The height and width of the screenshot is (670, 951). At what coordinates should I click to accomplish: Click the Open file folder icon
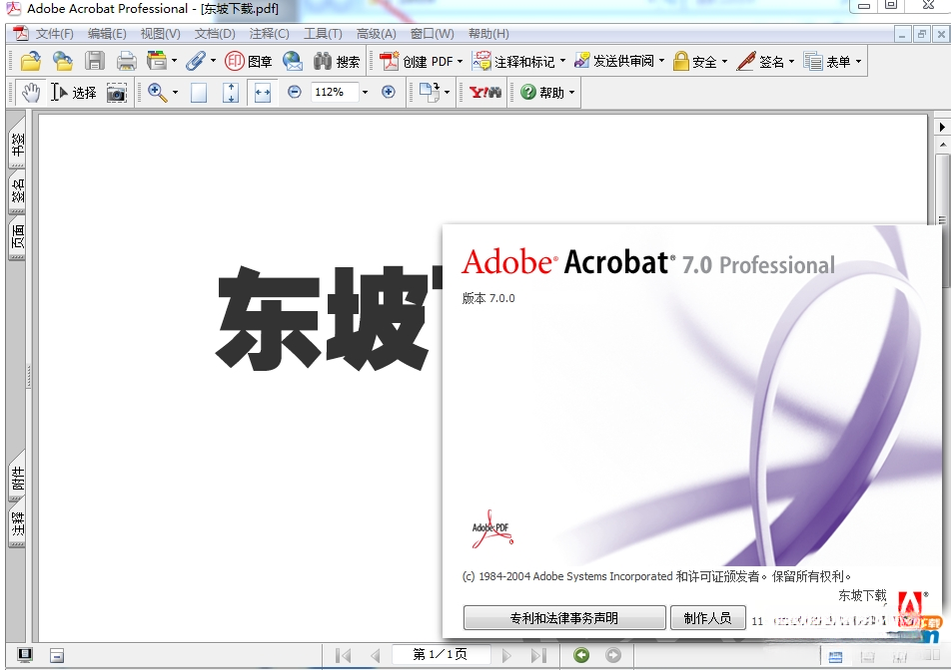pos(30,61)
